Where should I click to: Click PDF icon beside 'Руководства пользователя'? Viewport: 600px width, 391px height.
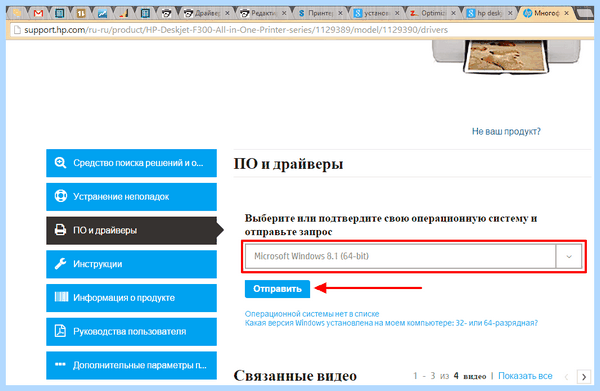(60, 331)
